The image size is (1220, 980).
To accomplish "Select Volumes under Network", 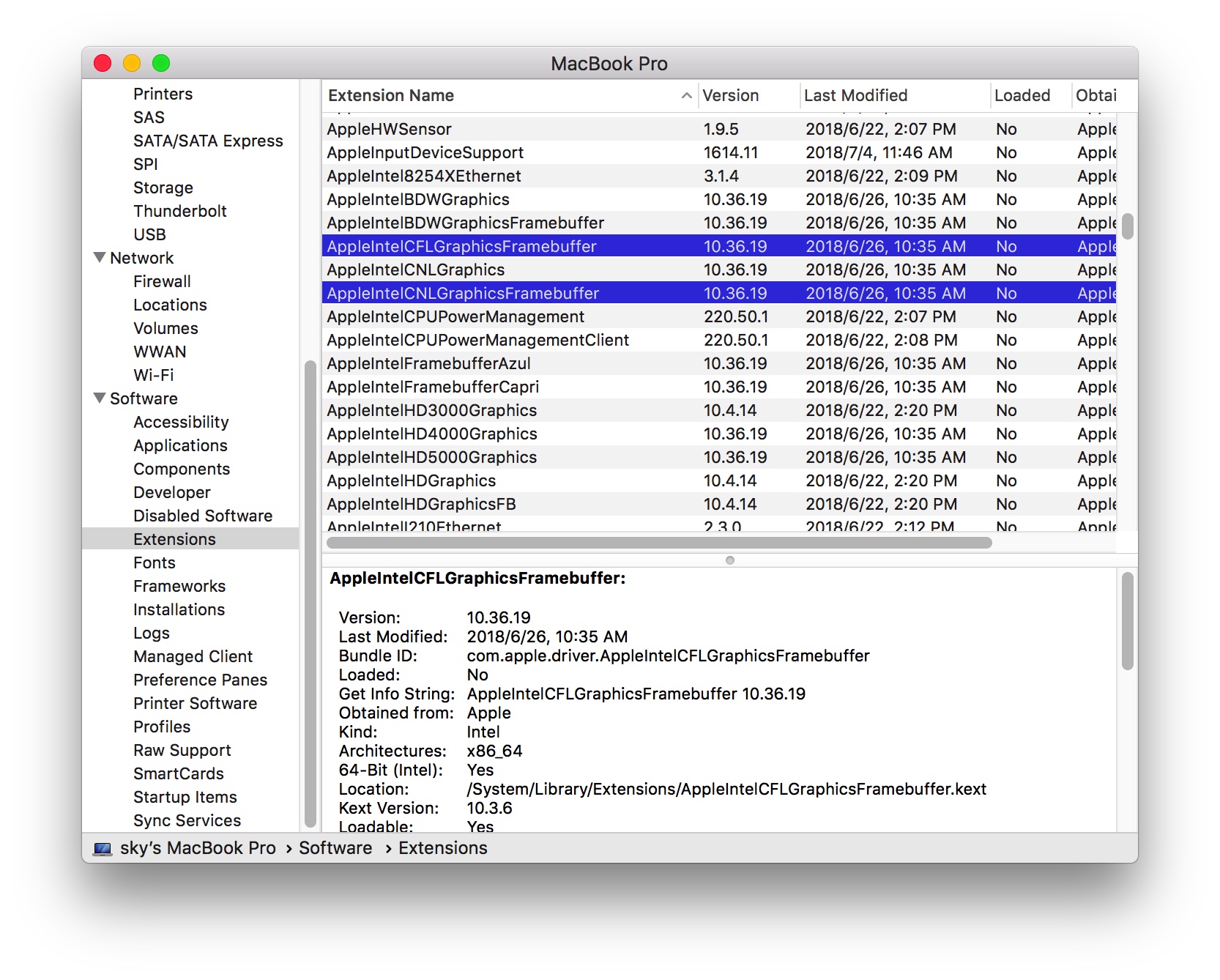I will point(165,328).
